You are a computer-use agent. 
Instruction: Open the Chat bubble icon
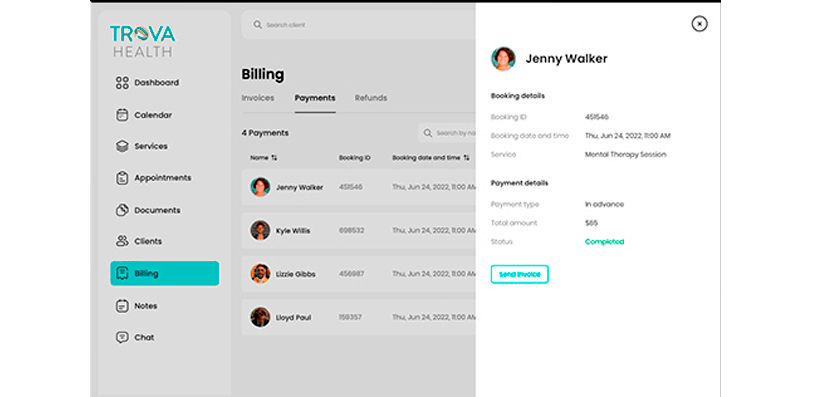pos(122,337)
